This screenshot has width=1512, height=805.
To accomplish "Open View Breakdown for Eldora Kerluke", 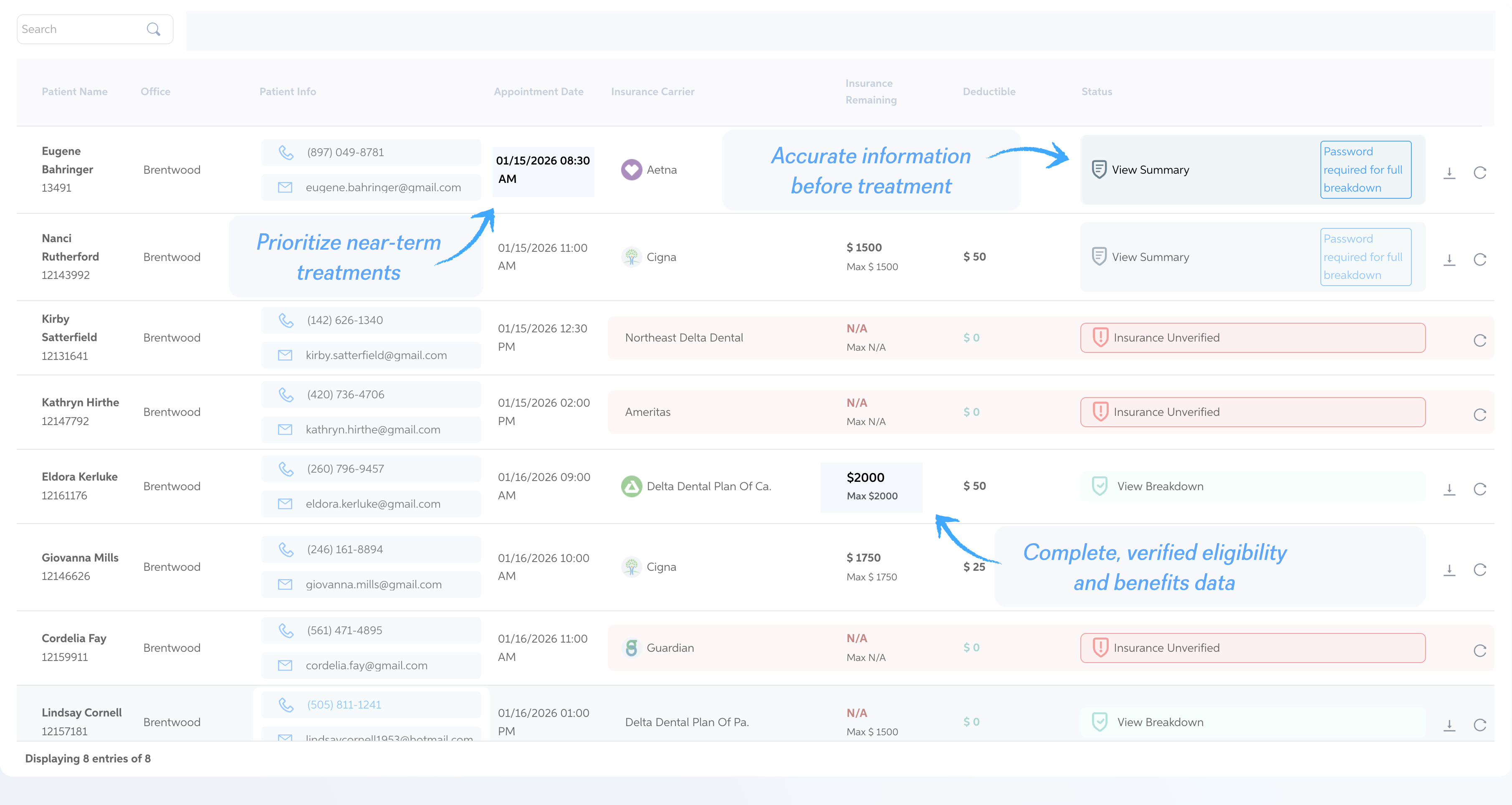I will (1159, 486).
